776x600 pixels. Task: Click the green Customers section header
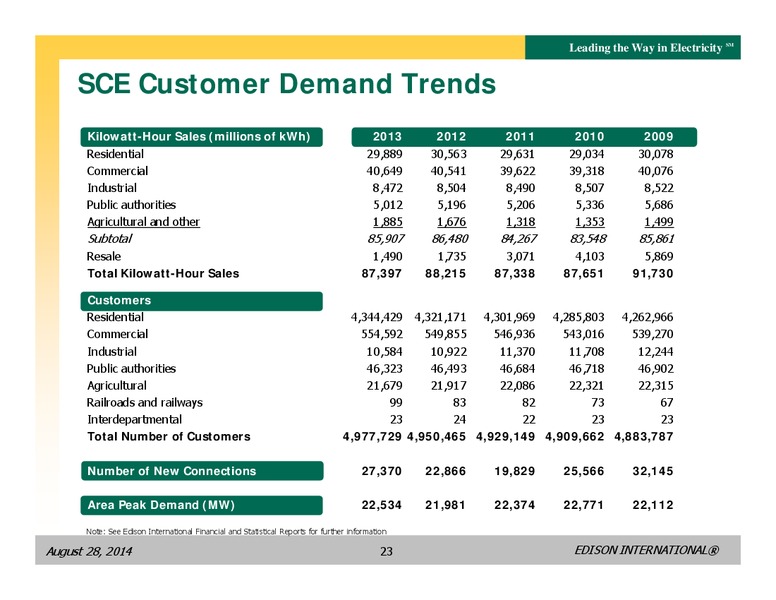pos(201,301)
